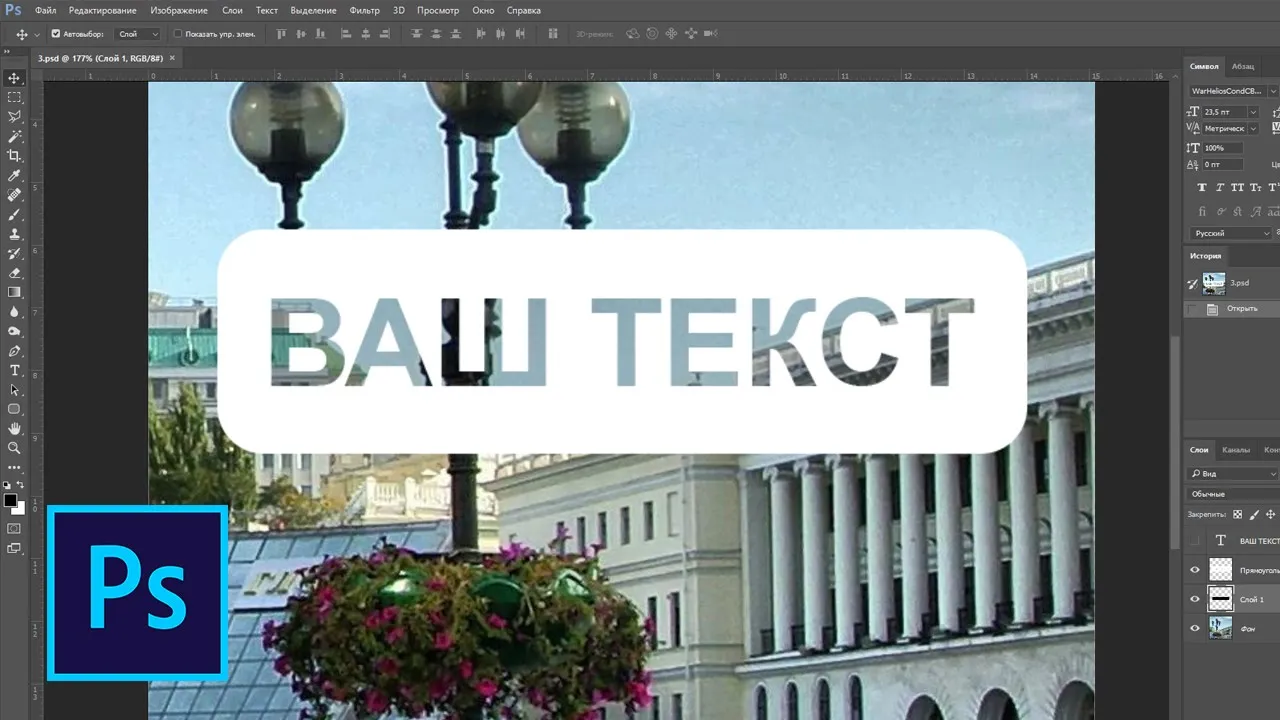This screenshot has height=720, width=1280.
Task: Select the Move tool
Action: click(x=14, y=78)
